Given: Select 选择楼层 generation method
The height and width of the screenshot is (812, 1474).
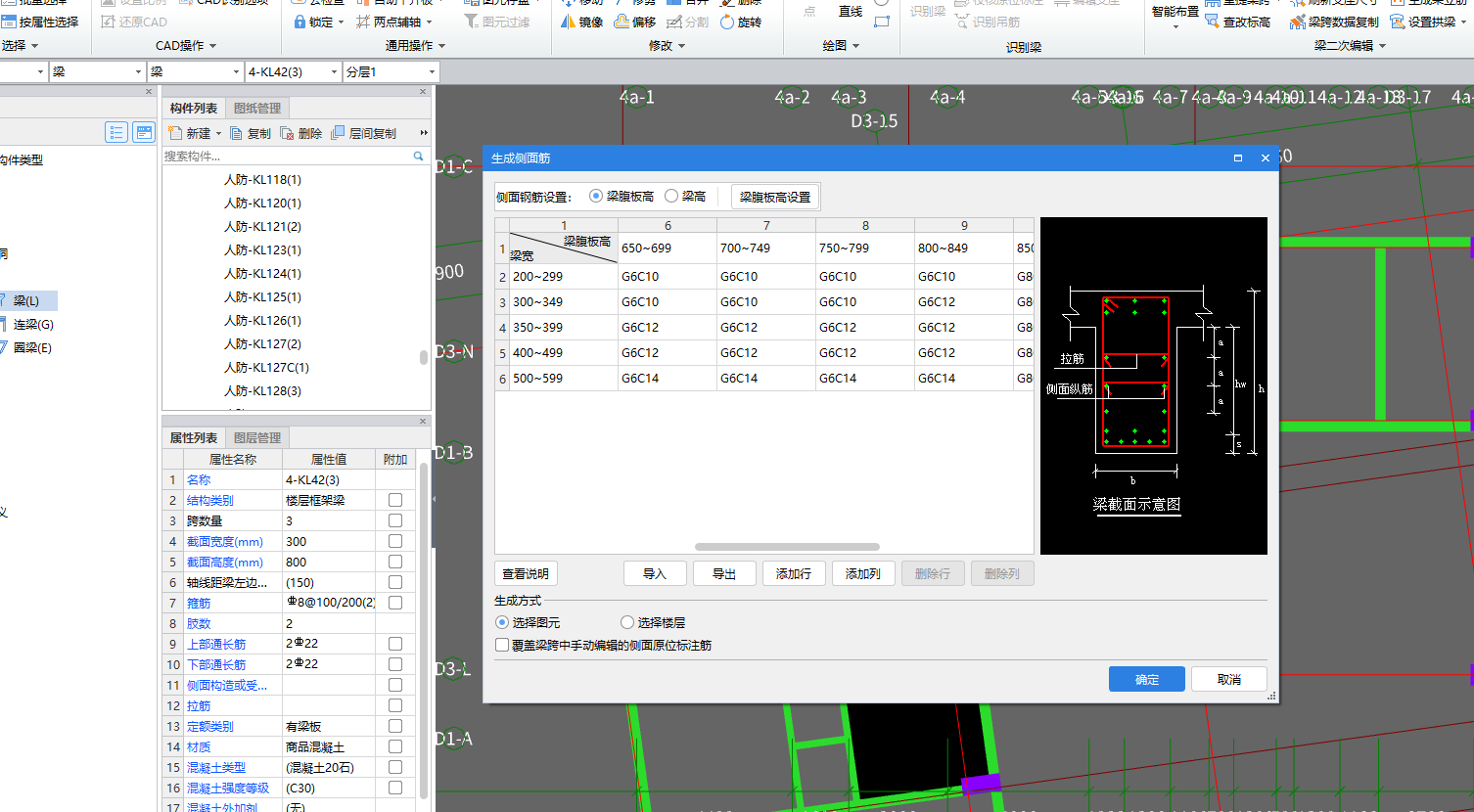Looking at the screenshot, I should [627, 622].
